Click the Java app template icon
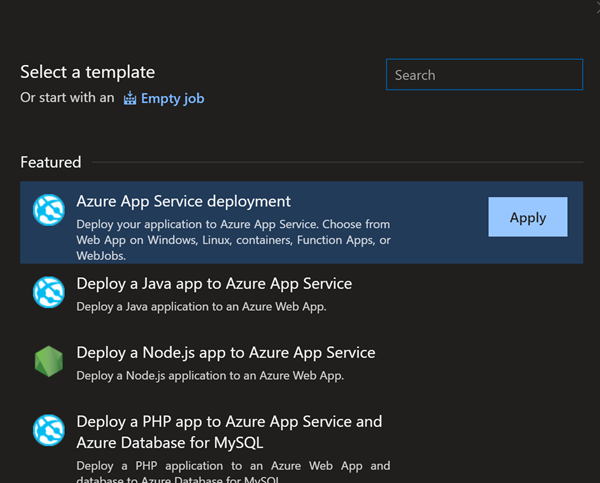The height and width of the screenshot is (483, 600). 48,291
